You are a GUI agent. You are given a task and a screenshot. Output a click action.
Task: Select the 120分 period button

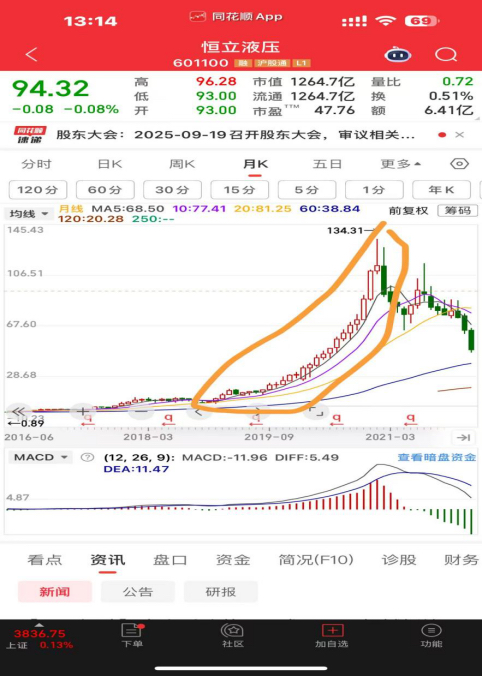(38, 190)
